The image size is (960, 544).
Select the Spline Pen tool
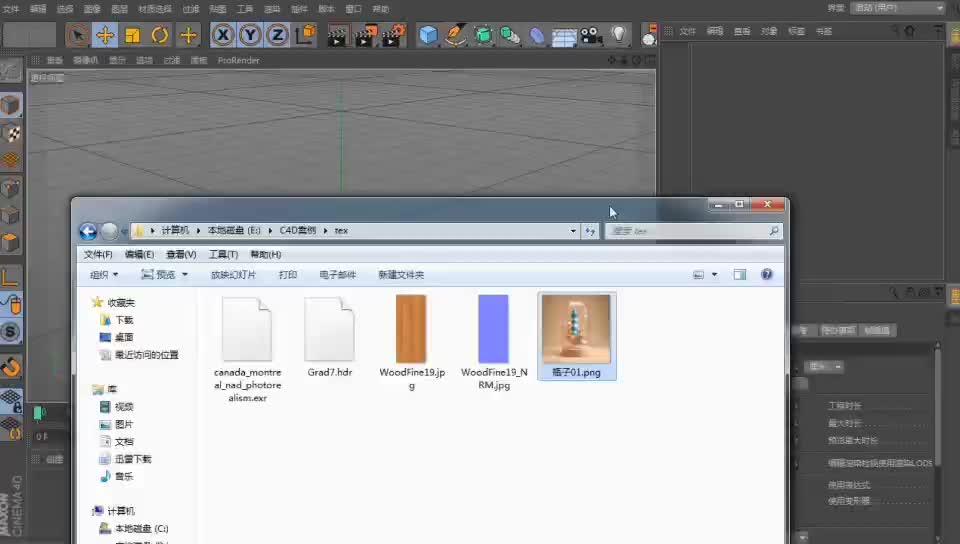pyautogui.click(x=455, y=35)
